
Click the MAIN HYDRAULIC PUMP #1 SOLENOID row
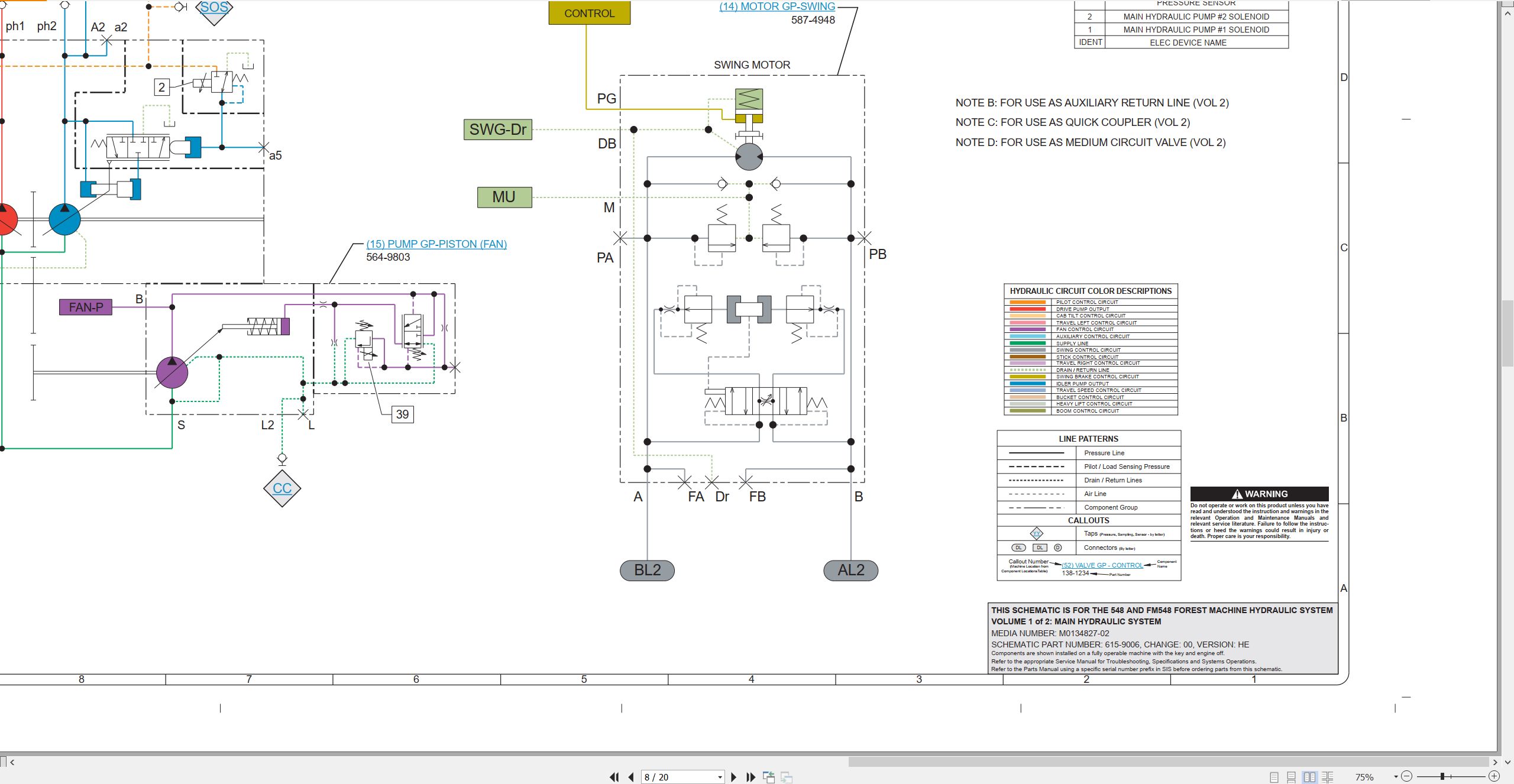[x=1181, y=30]
